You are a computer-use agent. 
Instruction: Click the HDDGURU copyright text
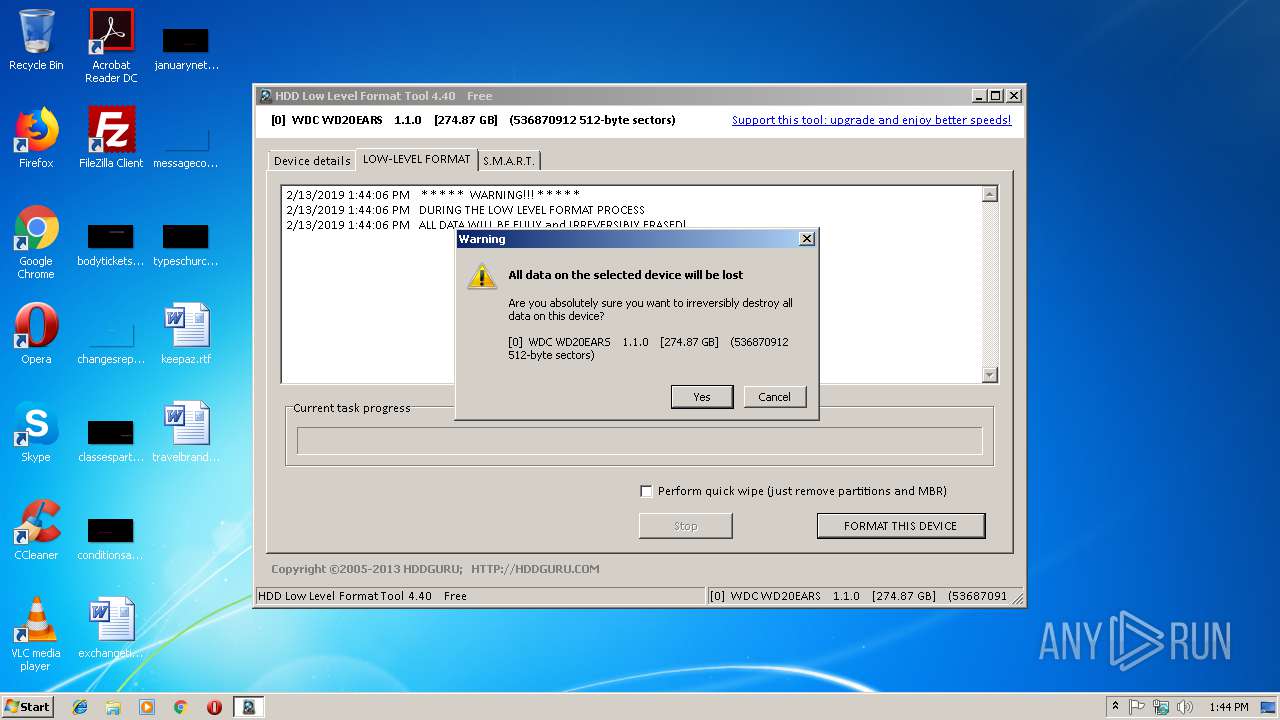435,569
